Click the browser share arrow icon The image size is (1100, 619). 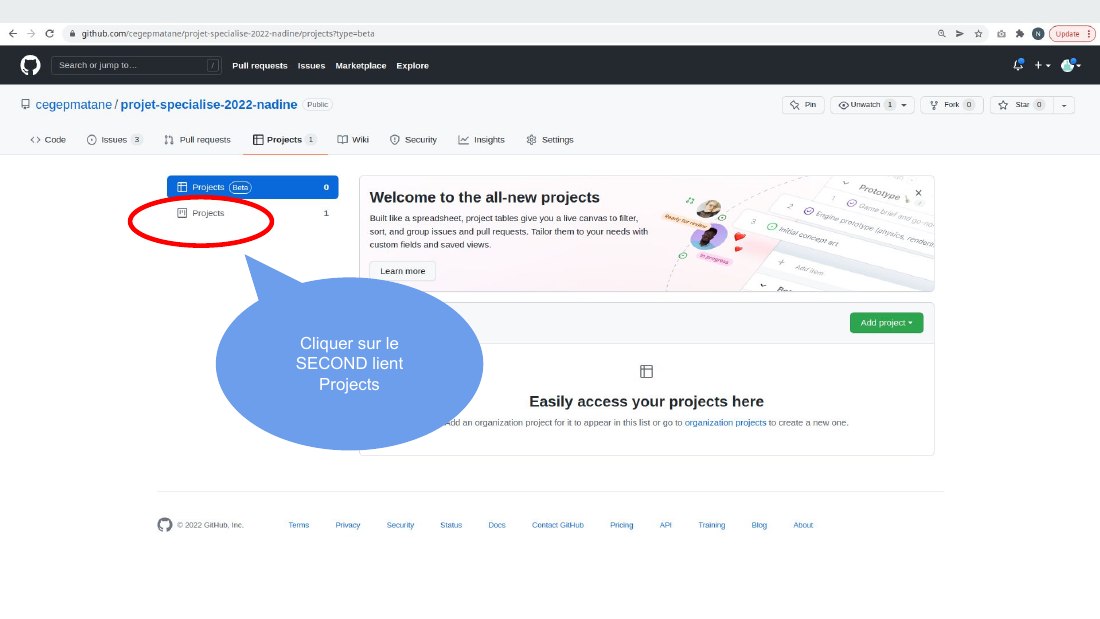tap(960, 34)
